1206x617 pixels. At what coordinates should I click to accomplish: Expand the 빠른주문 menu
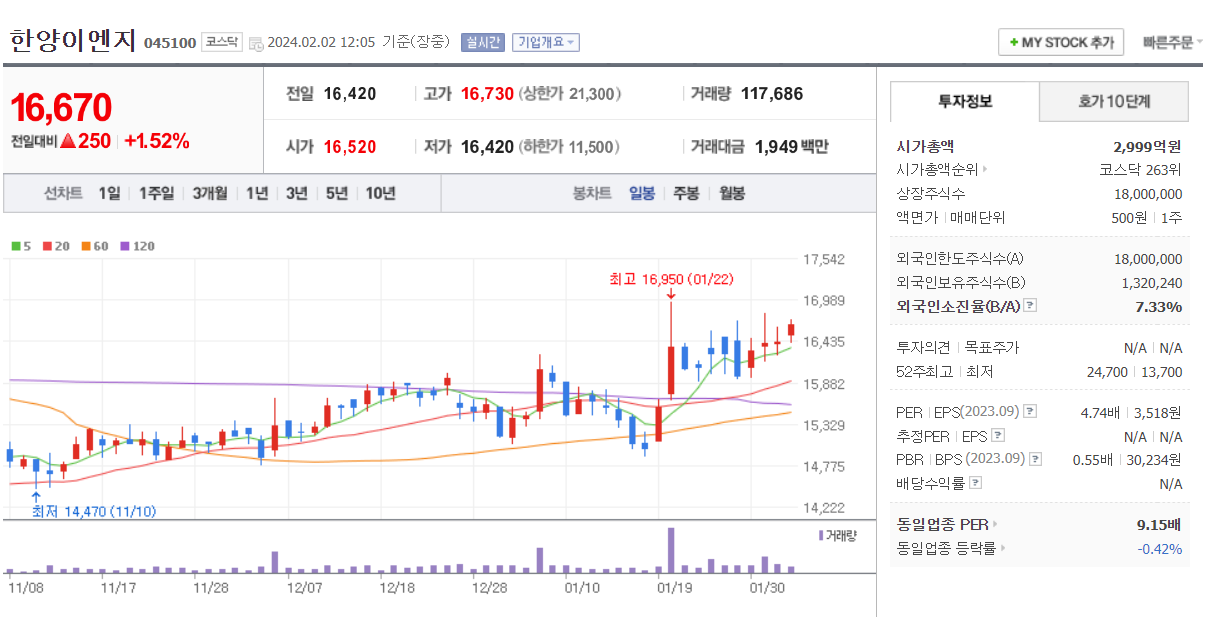tap(1172, 42)
